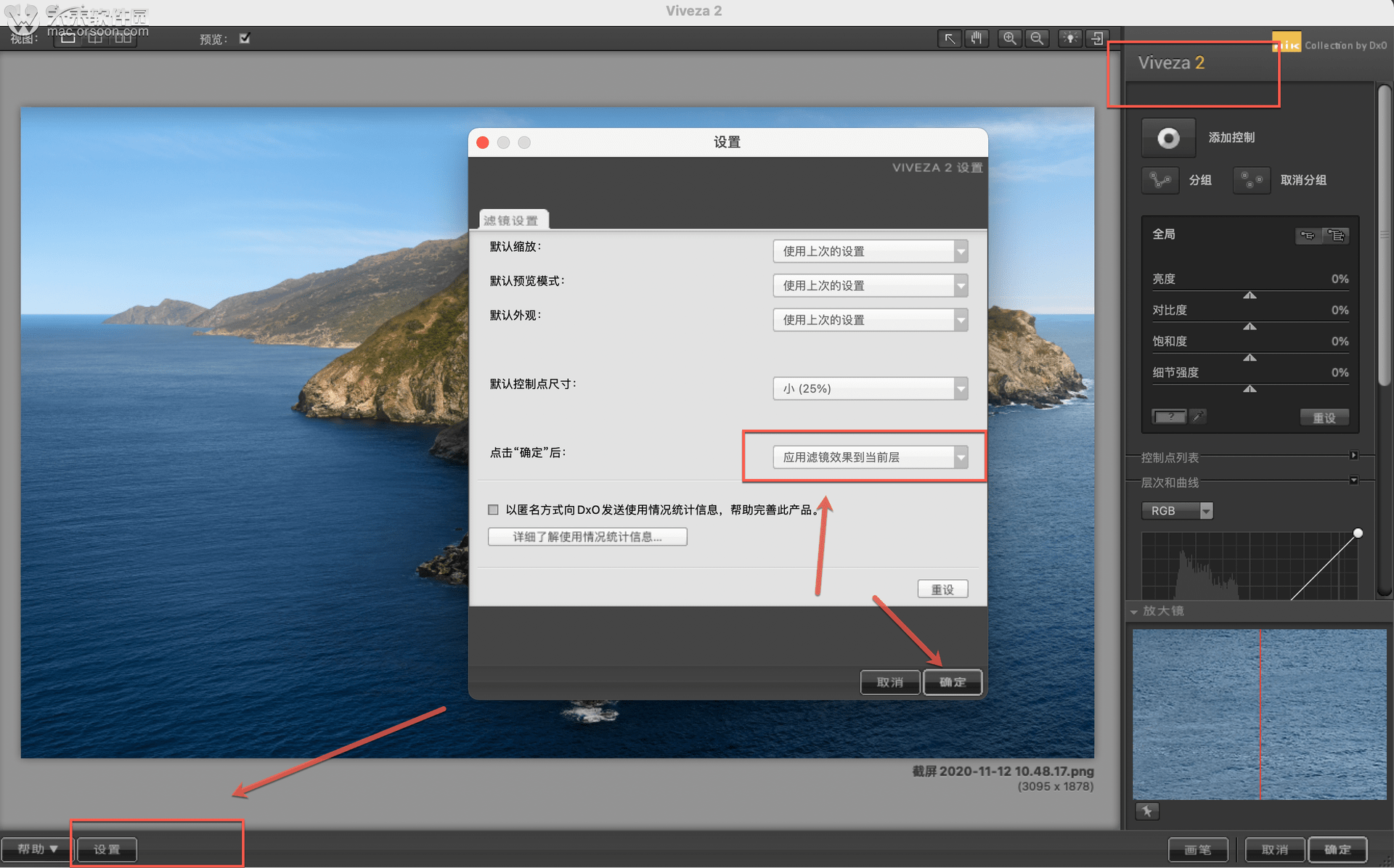Pick the eyedropper color tool
The height and width of the screenshot is (868, 1394).
coord(1198,417)
